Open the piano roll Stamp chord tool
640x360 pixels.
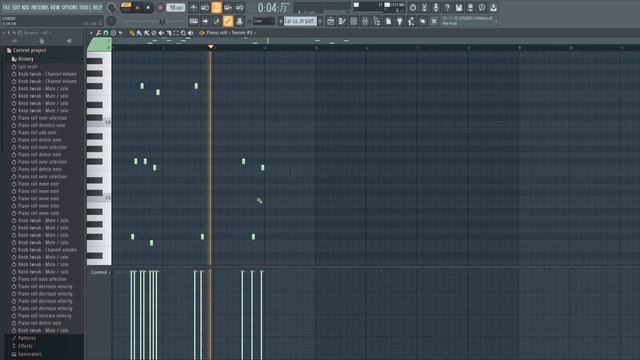click(113, 33)
